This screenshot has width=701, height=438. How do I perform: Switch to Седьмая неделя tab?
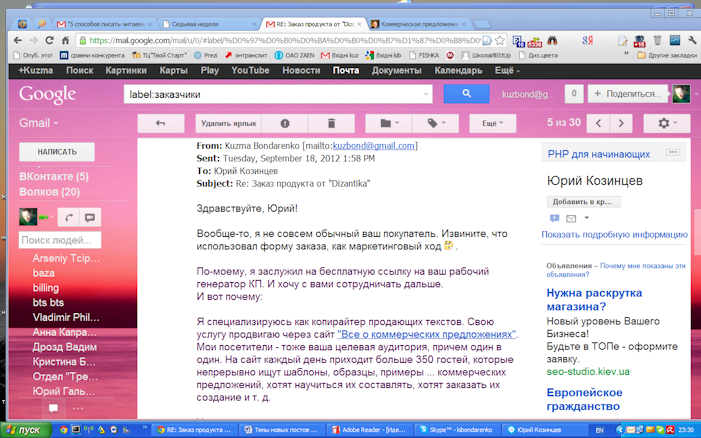click(210, 24)
